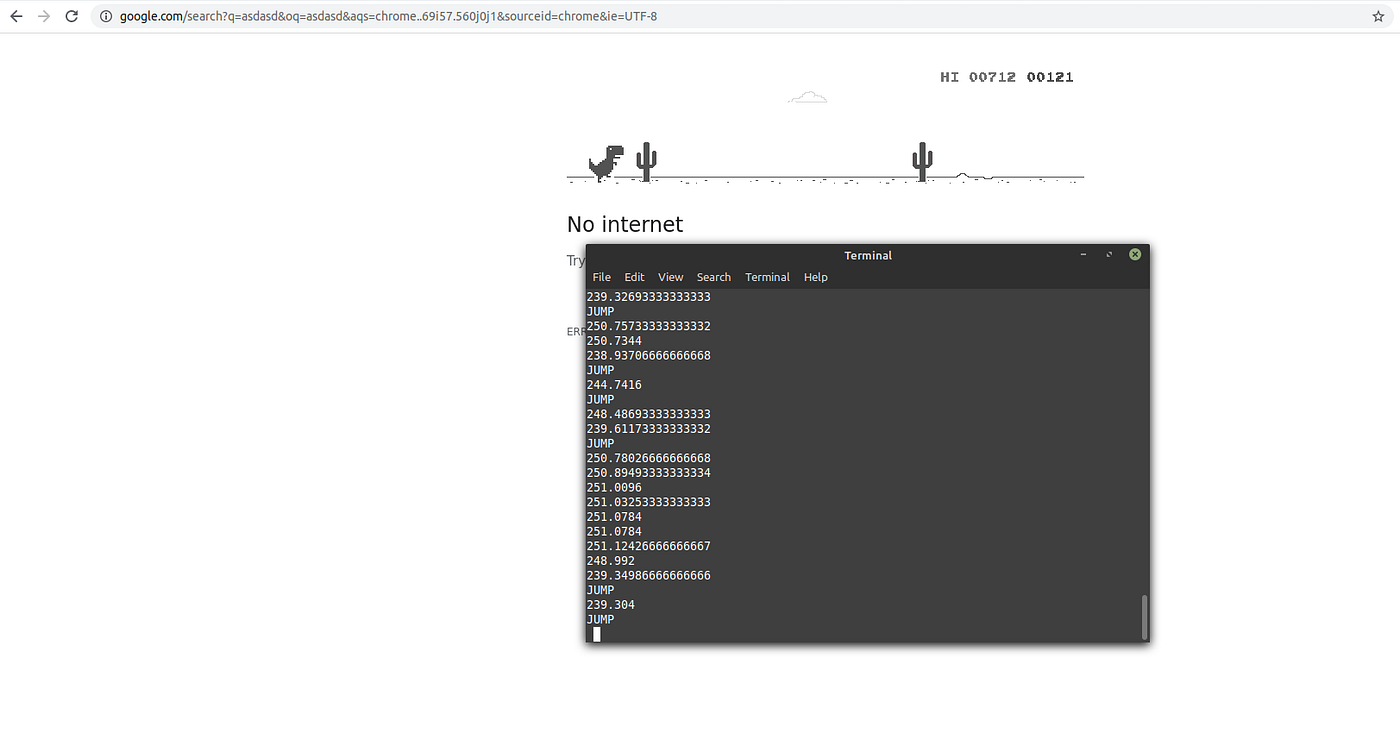The height and width of the screenshot is (732, 1400).
Task: Open the Help menu in Terminal
Action: (x=815, y=277)
